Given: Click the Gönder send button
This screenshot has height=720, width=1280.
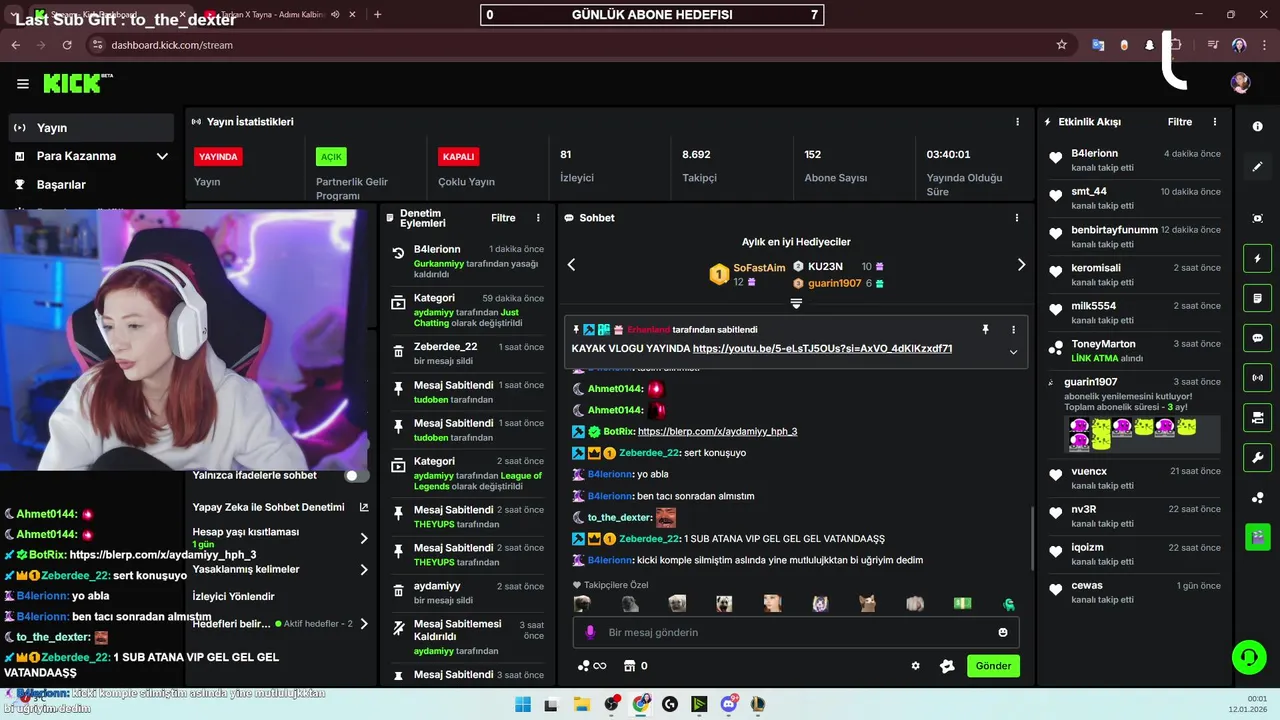Looking at the screenshot, I should click(x=993, y=666).
